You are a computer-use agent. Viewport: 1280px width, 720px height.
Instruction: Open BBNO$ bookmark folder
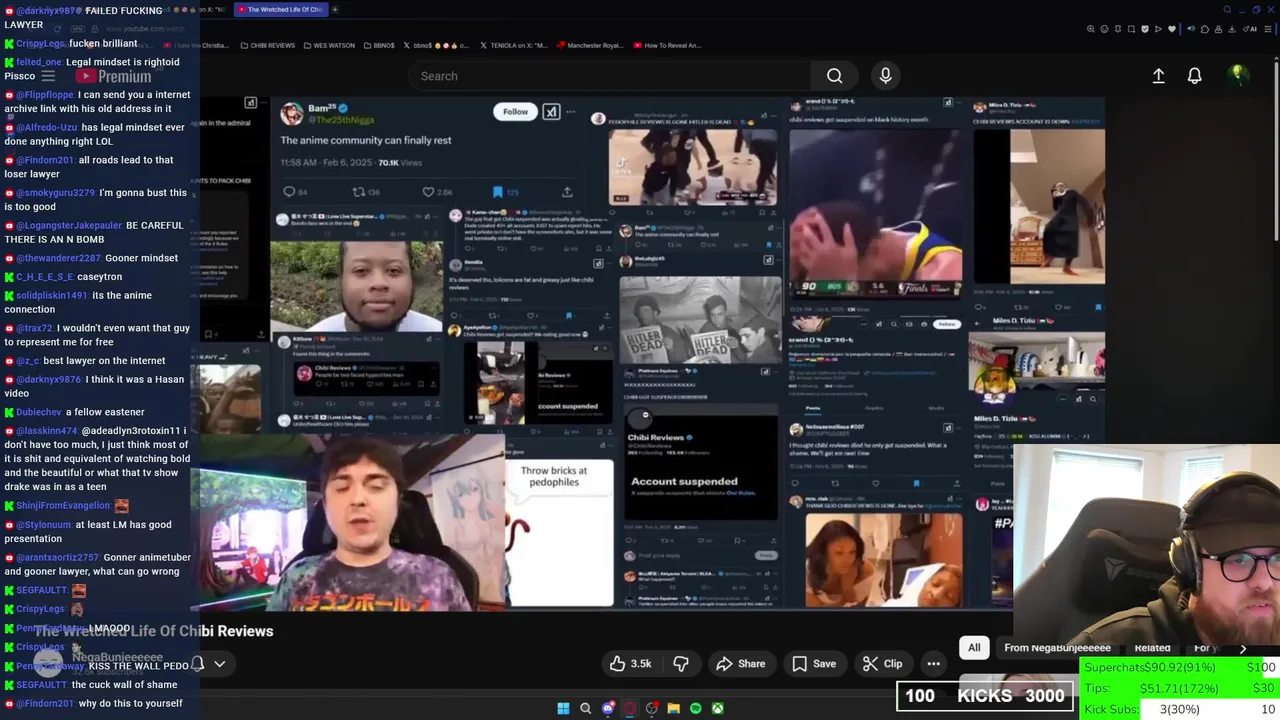pos(378,45)
